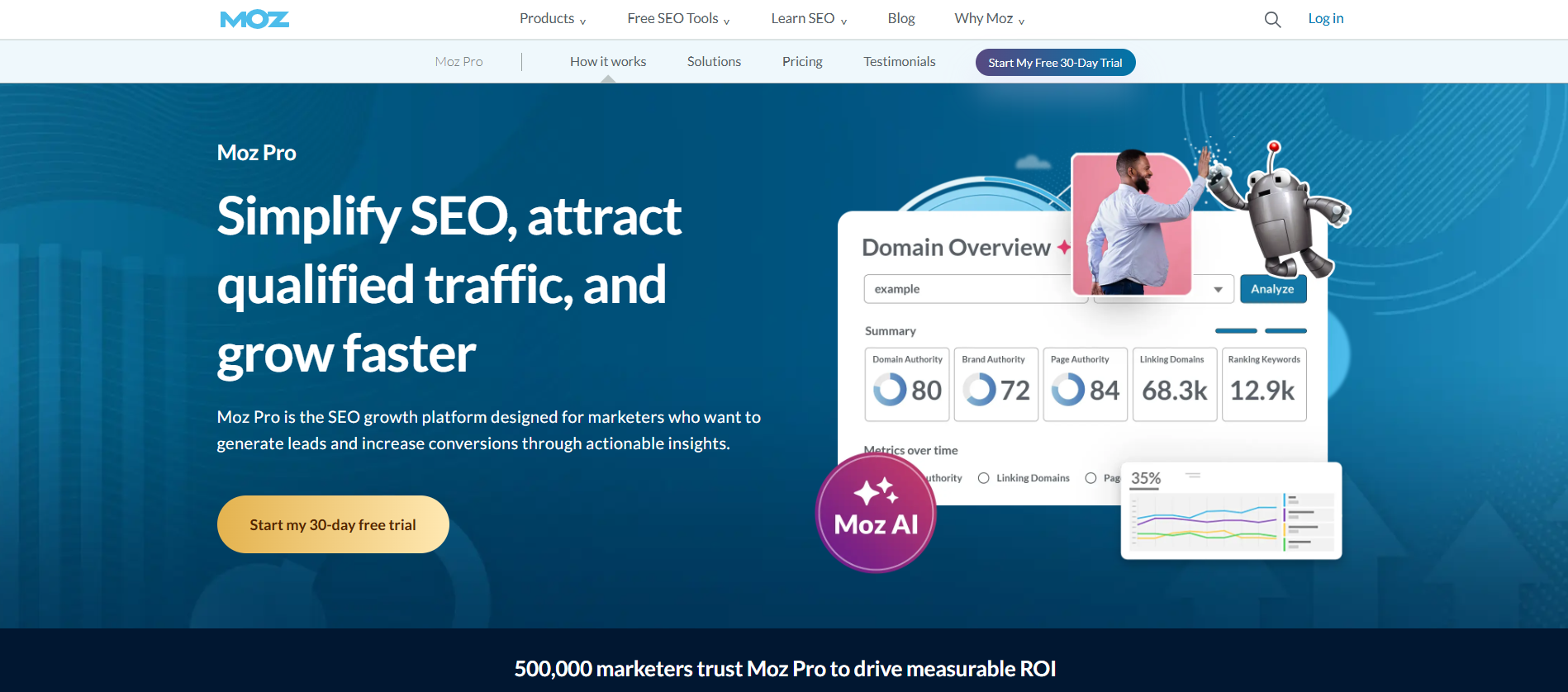Expand the Why Moz menu
Screen dimensions: 1568x692
[x=990, y=19]
